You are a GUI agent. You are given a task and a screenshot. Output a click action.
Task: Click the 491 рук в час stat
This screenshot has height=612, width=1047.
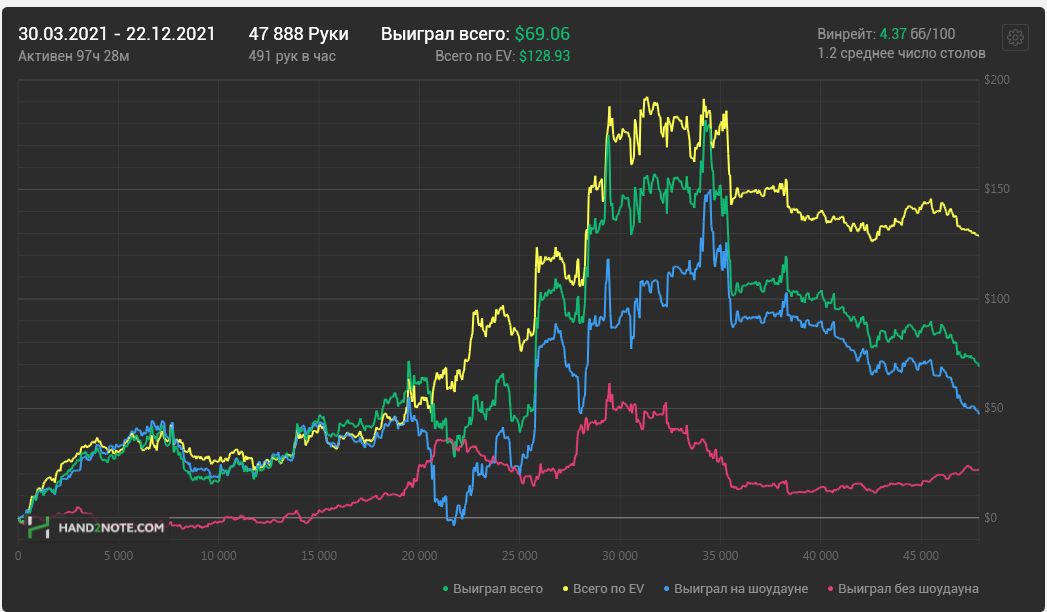tap(292, 56)
